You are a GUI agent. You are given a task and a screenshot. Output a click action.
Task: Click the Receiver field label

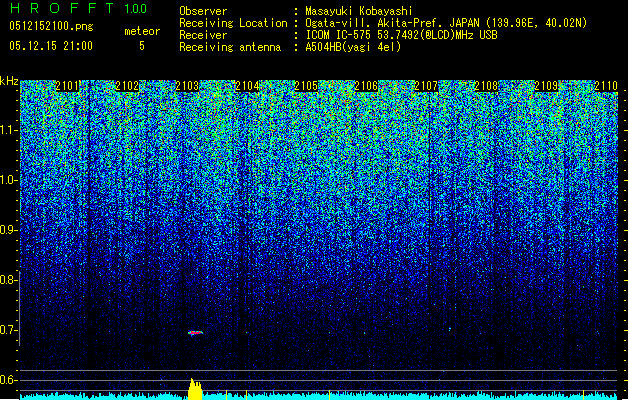[203, 35]
